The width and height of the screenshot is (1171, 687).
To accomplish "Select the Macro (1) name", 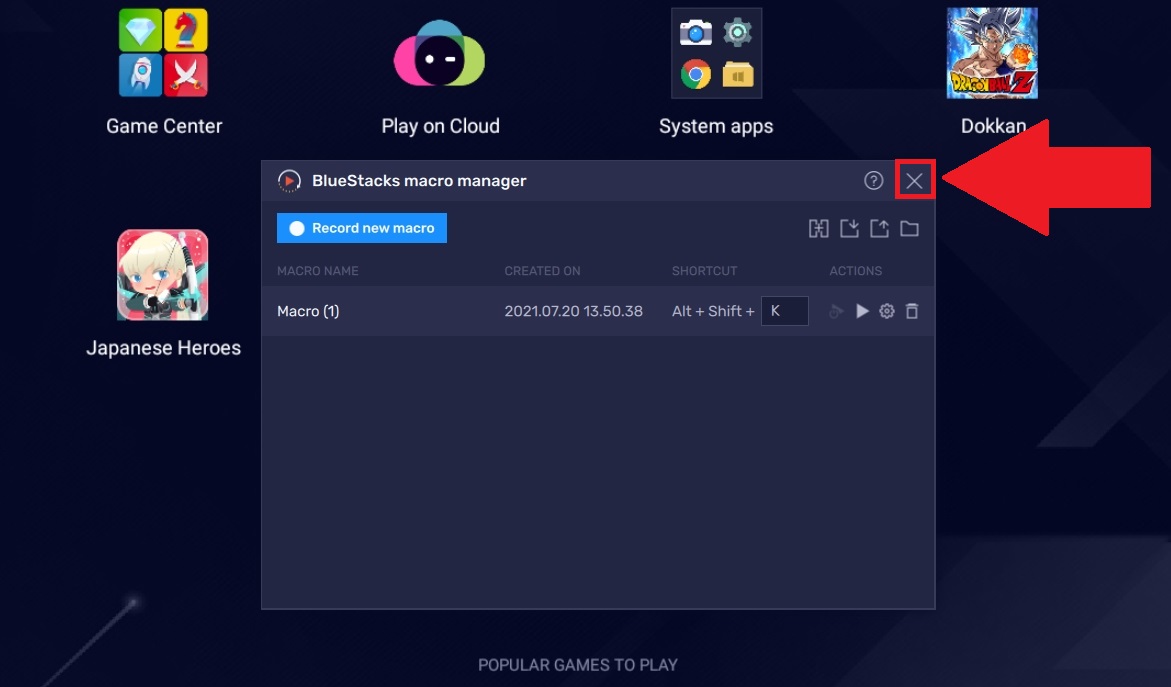I will pos(308,311).
